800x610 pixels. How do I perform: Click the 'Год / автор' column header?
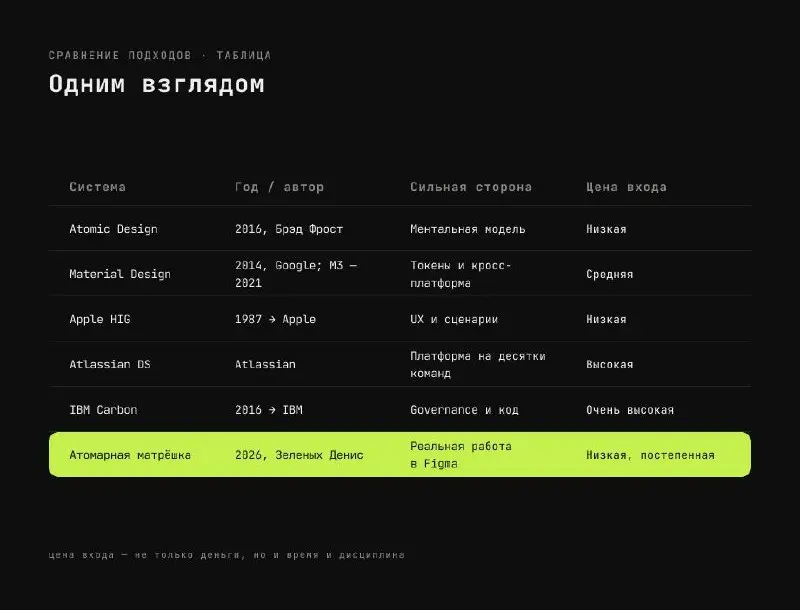(279, 187)
